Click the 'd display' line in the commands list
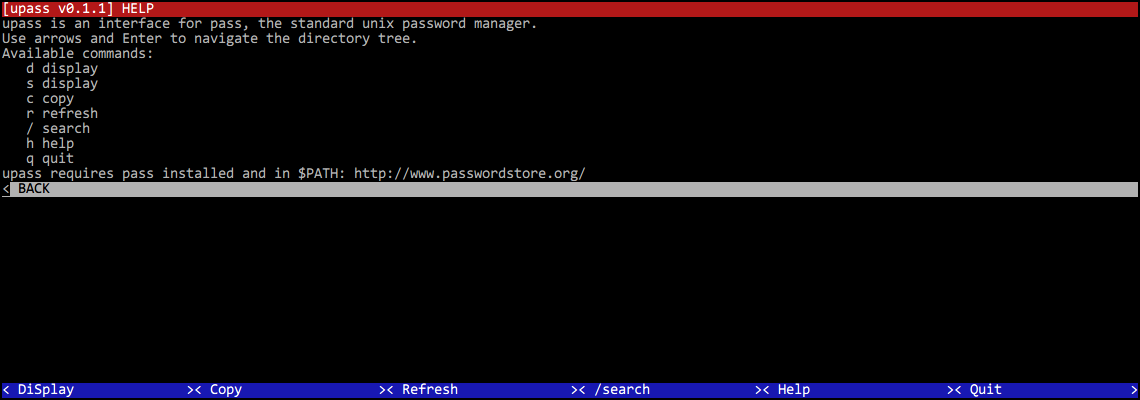The image size is (1140, 400). (x=62, y=69)
